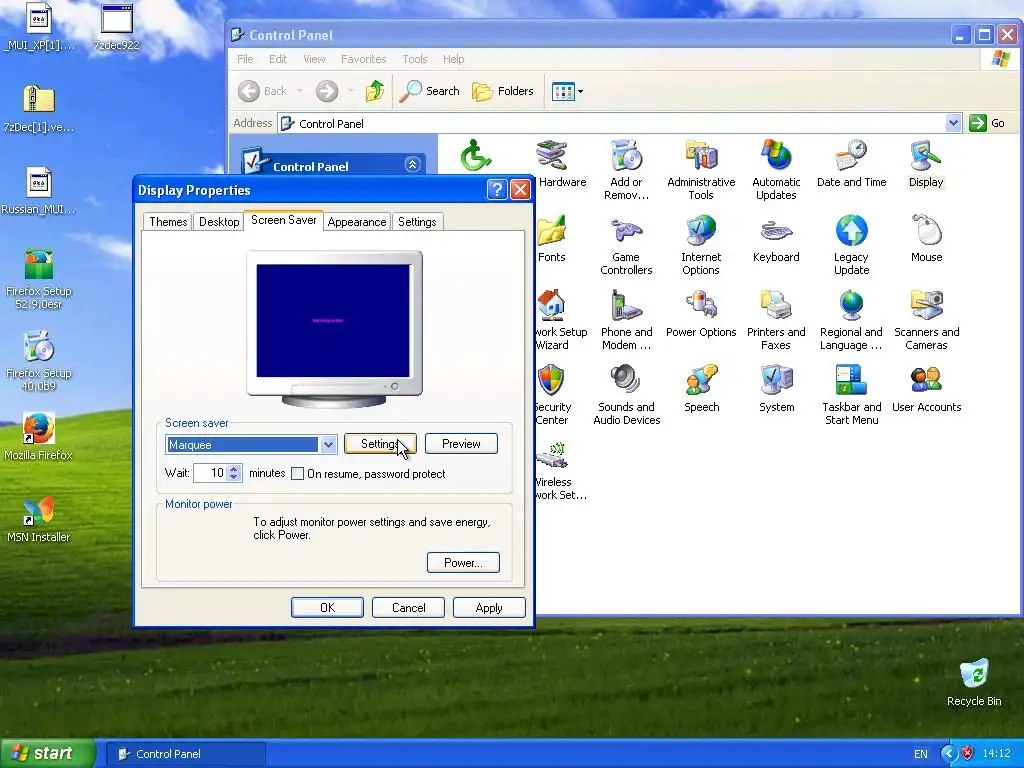1024x768 pixels.
Task: Click the Search toolbar button
Action: pyautogui.click(x=430, y=91)
